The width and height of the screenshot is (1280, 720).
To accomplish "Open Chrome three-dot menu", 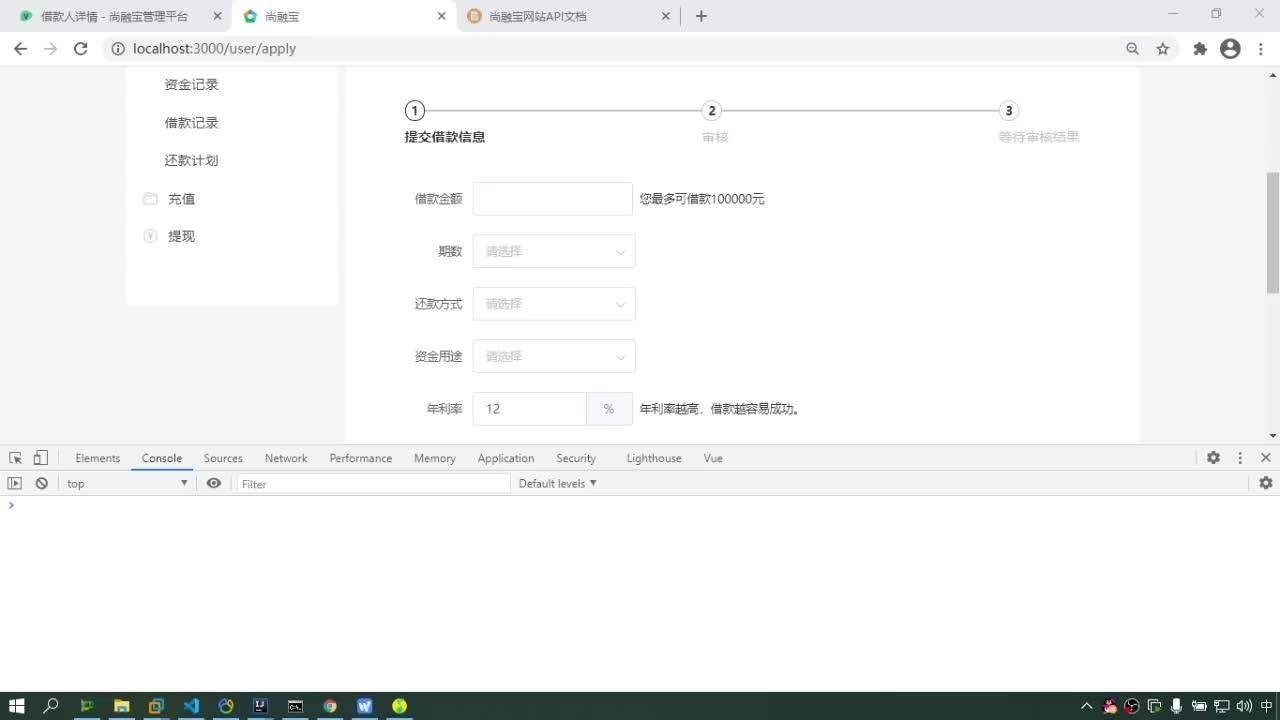I will [1263, 48].
